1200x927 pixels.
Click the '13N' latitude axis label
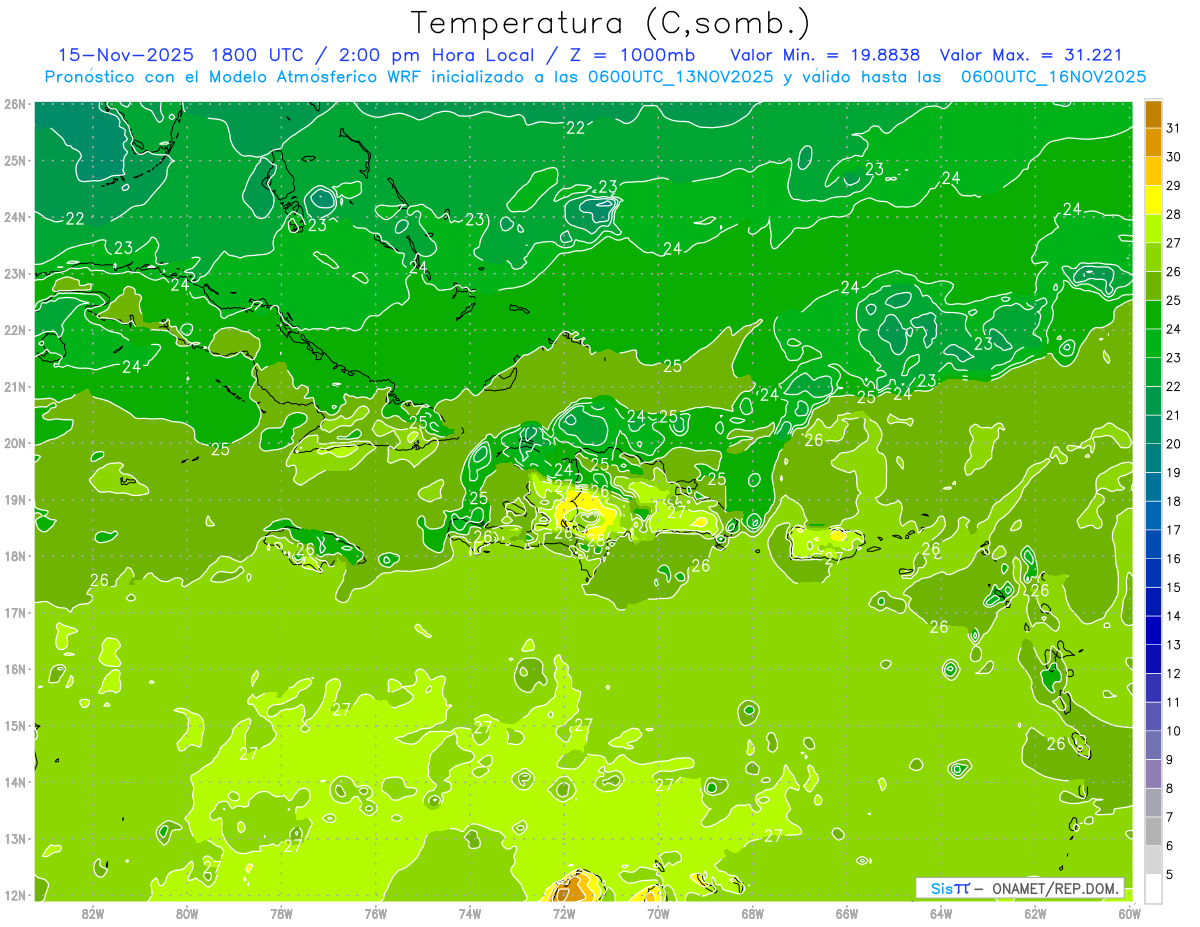pos(15,838)
